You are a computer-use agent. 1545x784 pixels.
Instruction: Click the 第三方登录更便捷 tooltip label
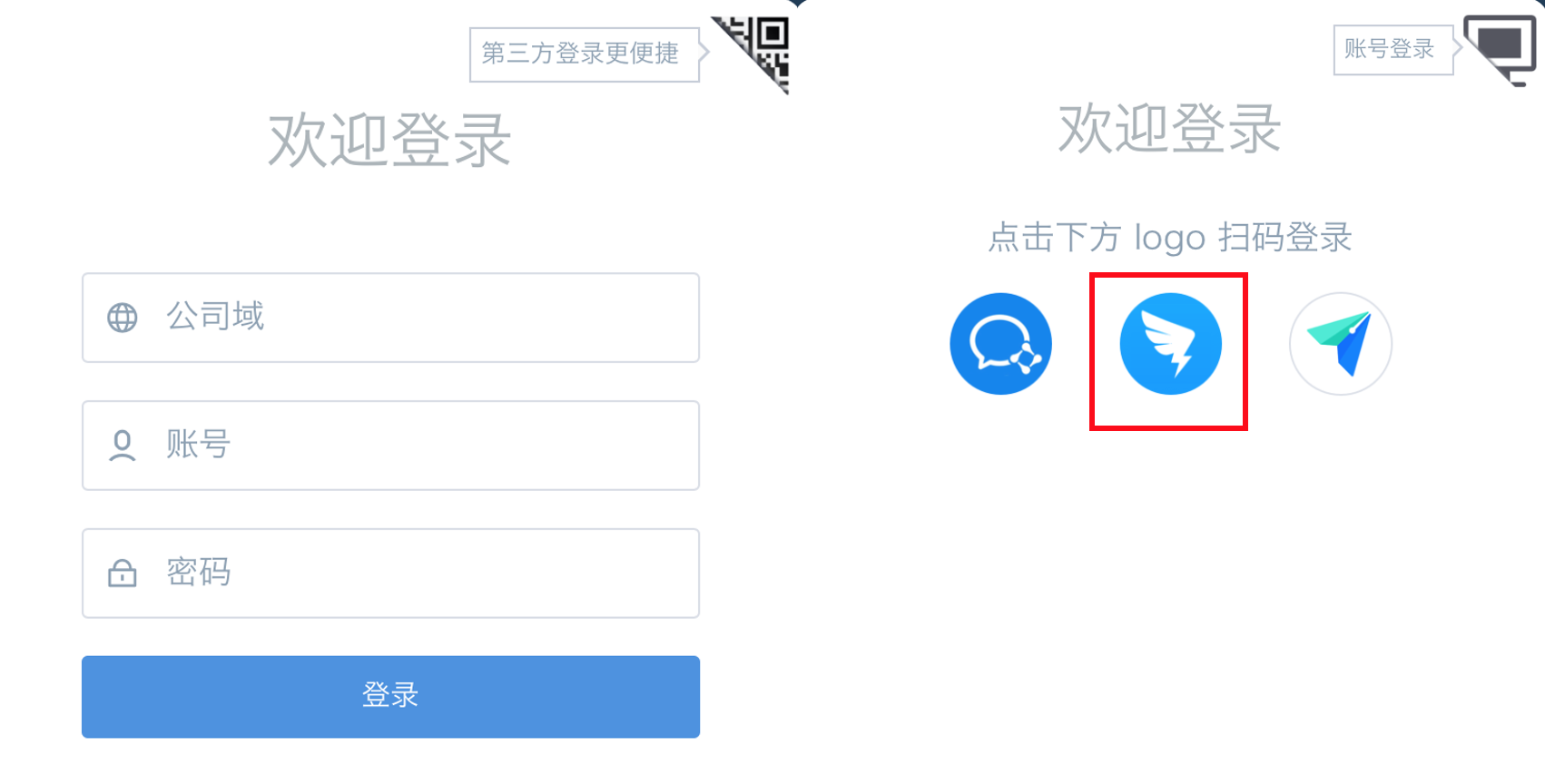(581, 54)
